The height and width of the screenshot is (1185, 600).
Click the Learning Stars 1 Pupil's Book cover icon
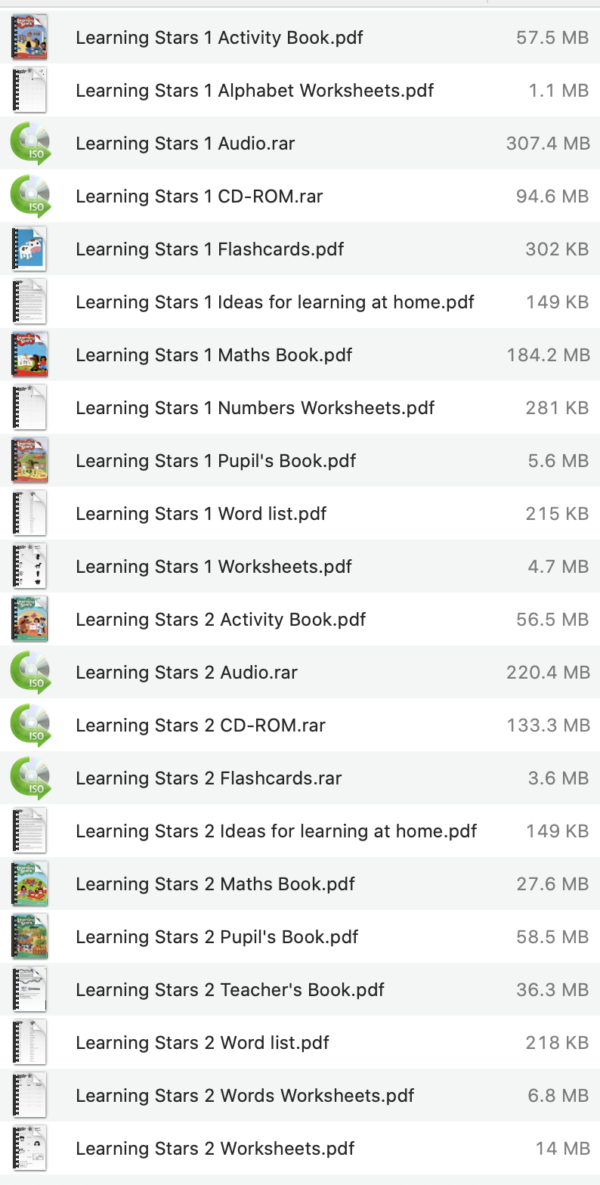click(x=29, y=460)
